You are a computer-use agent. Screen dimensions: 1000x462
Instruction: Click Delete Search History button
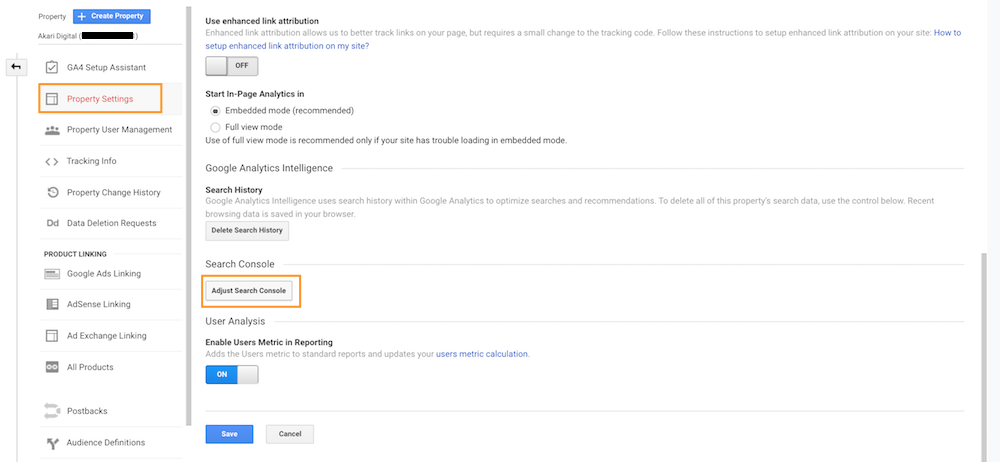pos(247,230)
